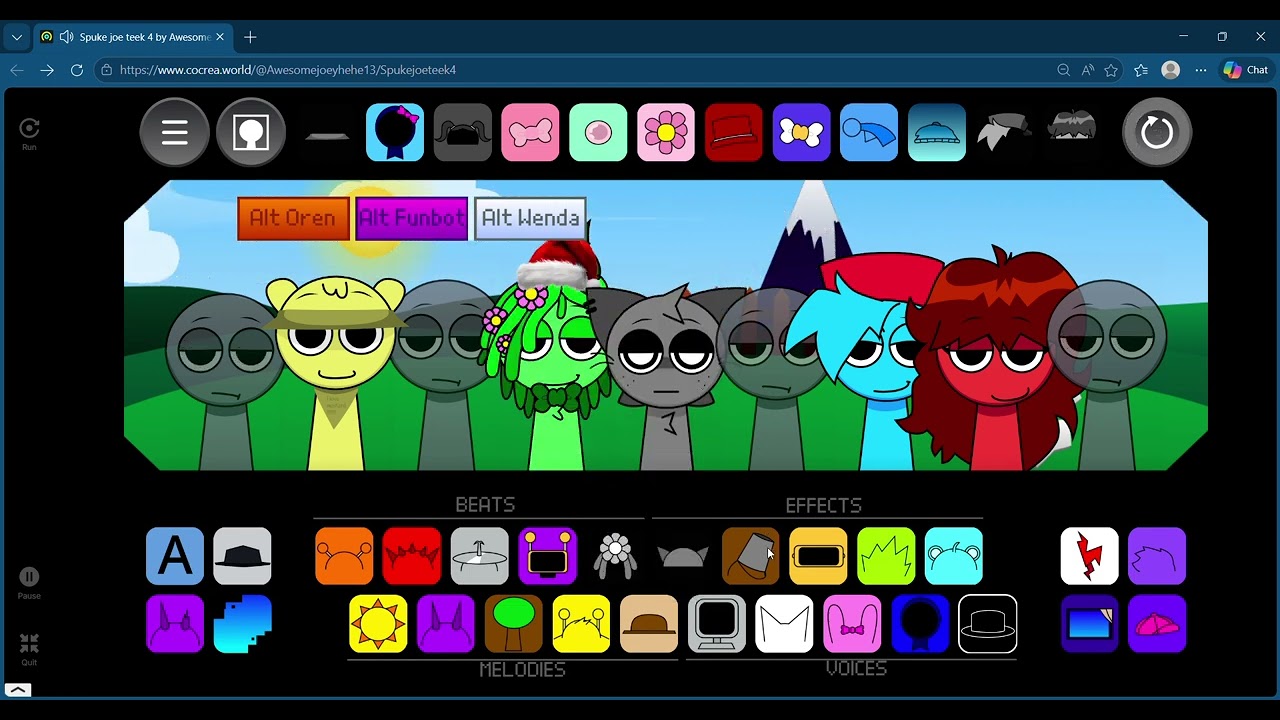Pick the red spiky beat icon

click(x=412, y=556)
